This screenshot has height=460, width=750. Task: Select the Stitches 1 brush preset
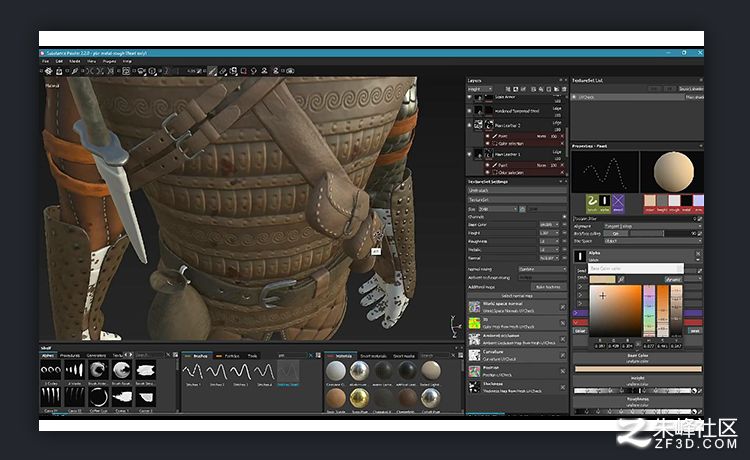[x=193, y=372]
